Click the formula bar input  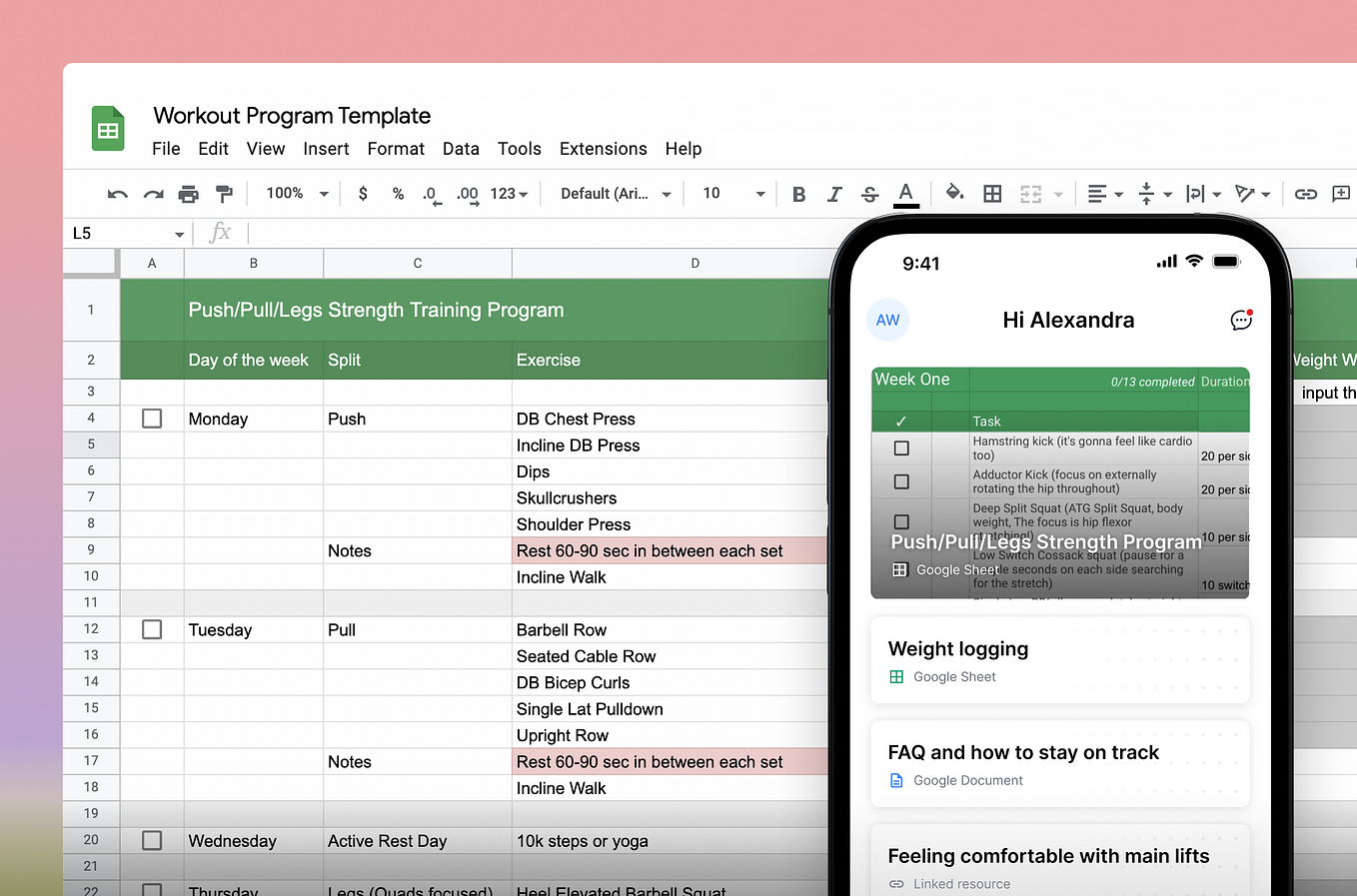tap(540, 234)
